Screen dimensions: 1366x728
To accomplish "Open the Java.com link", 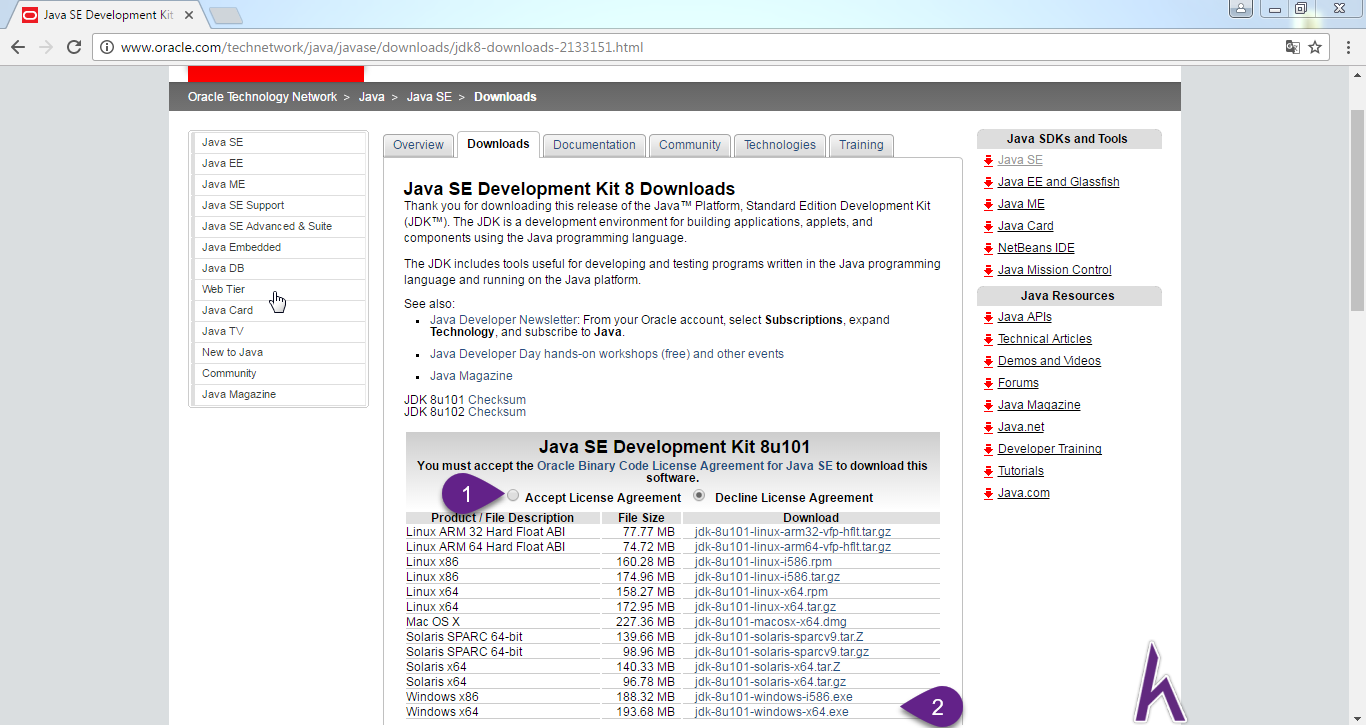I will coord(1024,493).
